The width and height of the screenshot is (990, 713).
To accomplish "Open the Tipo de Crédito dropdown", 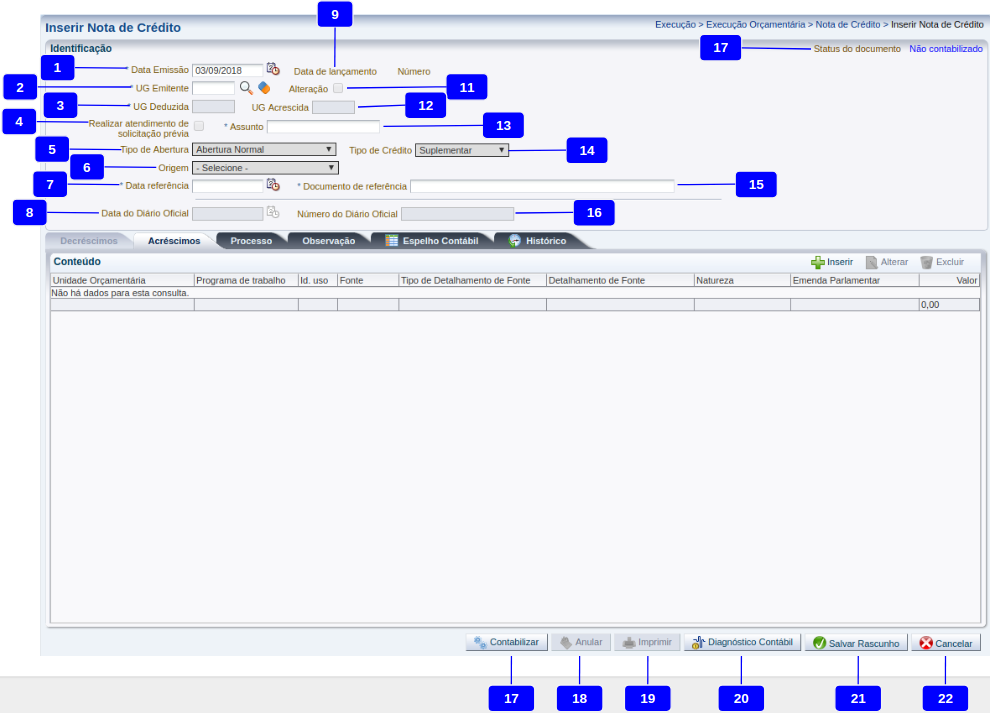I will [461, 150].
